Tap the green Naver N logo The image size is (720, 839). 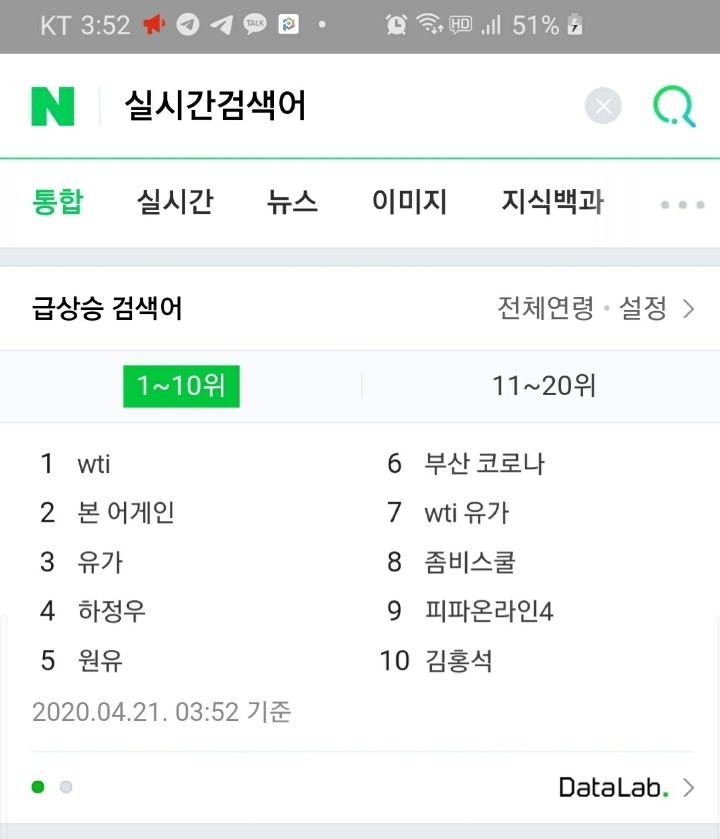click(x=53, y=106)
